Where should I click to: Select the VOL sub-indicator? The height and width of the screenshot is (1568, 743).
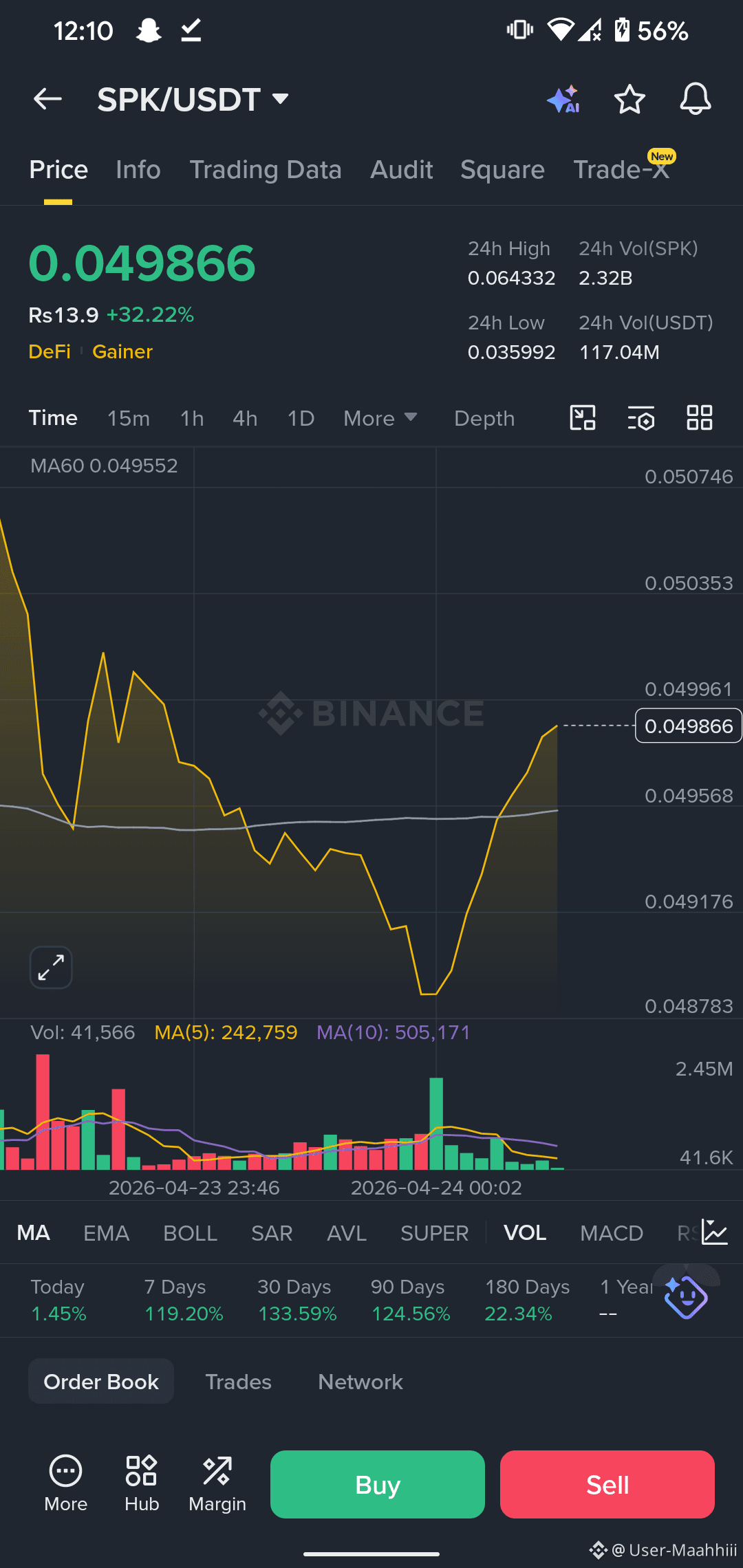pyautogui.click(x=525, y=1233)
